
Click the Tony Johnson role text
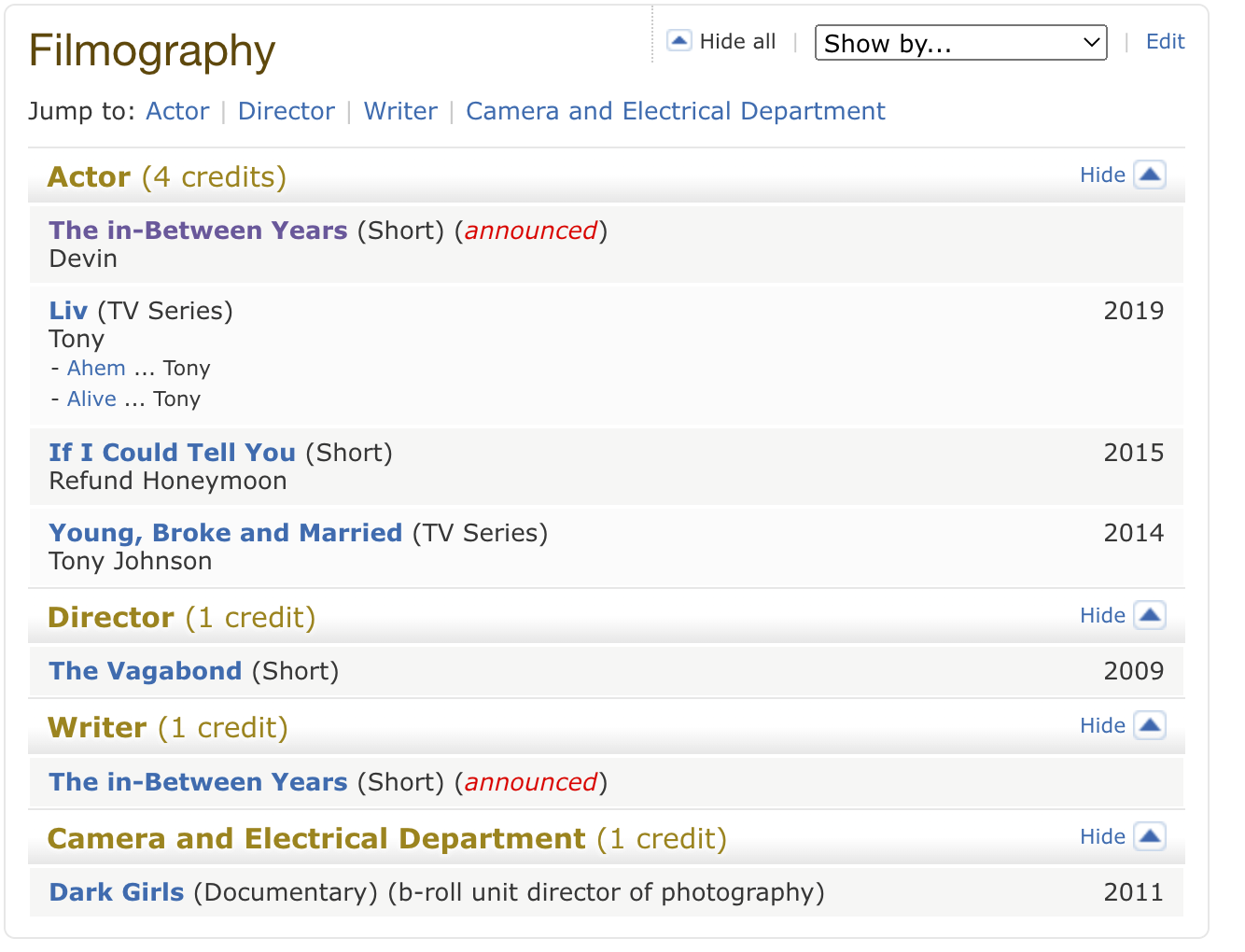[131, 562]
